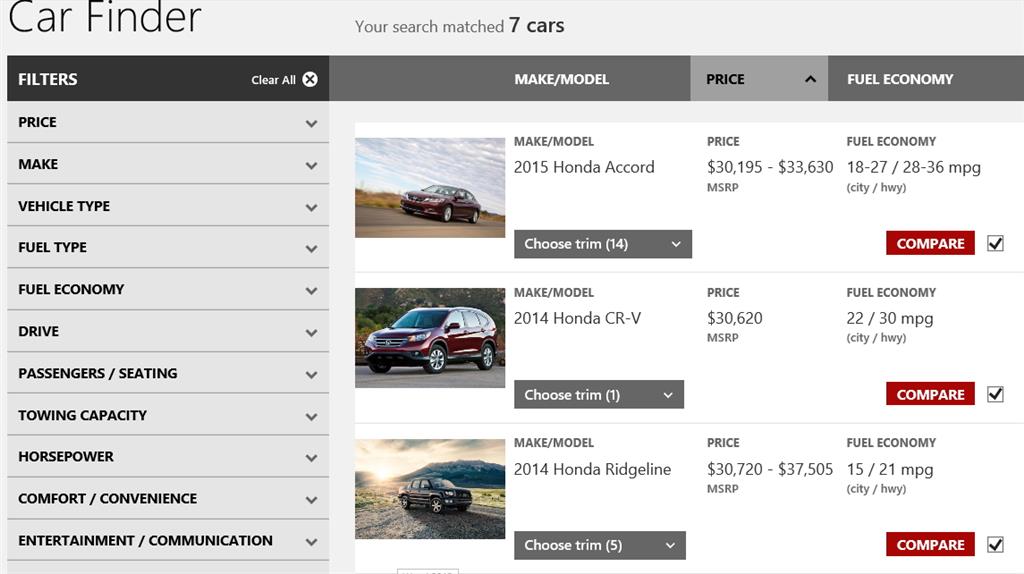Expand the PASSENGERS / SEATING filter
1024x574 pixels.
coord(168,373)
